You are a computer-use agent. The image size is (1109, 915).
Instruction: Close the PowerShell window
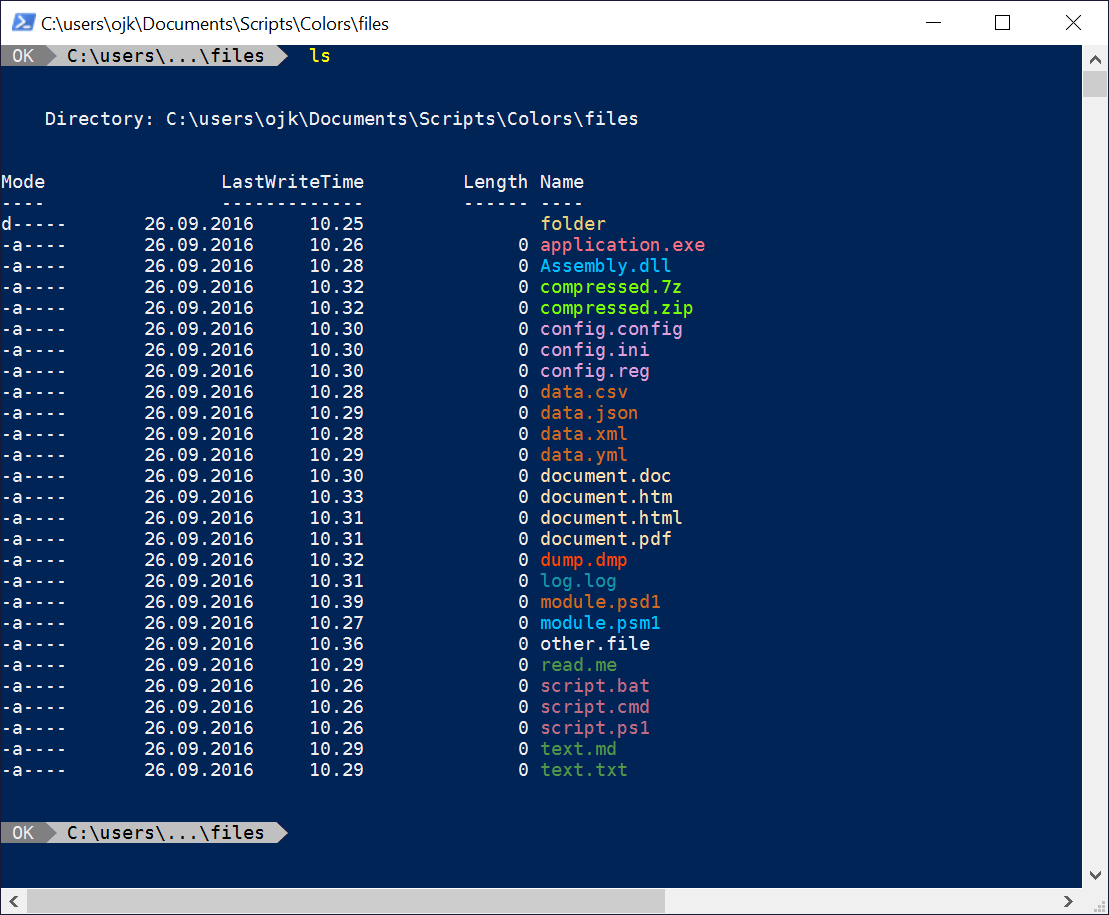1073,23
